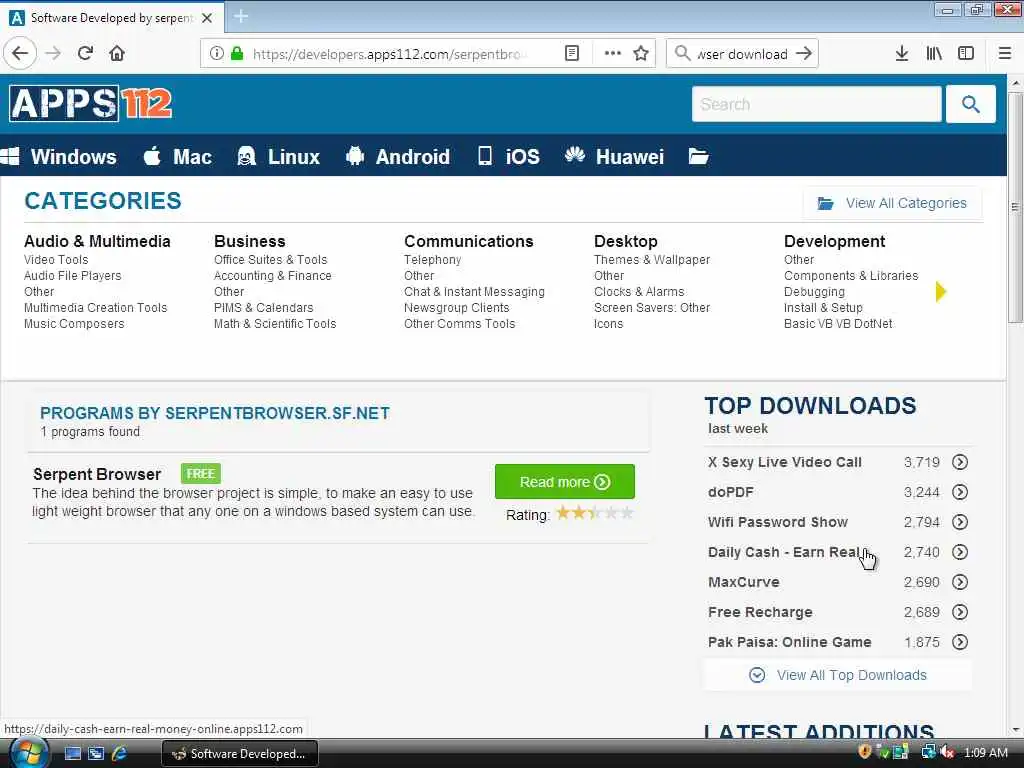Open the Serpent Browser program title
This screenshot has width=1024, height=768.
tap(97, 474)
